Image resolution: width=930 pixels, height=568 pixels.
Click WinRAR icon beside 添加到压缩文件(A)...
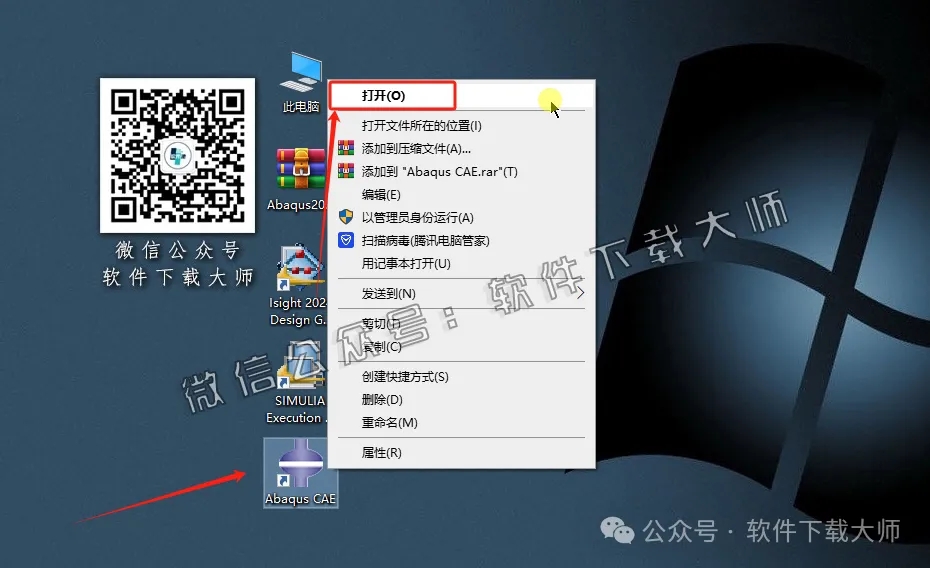346,148
